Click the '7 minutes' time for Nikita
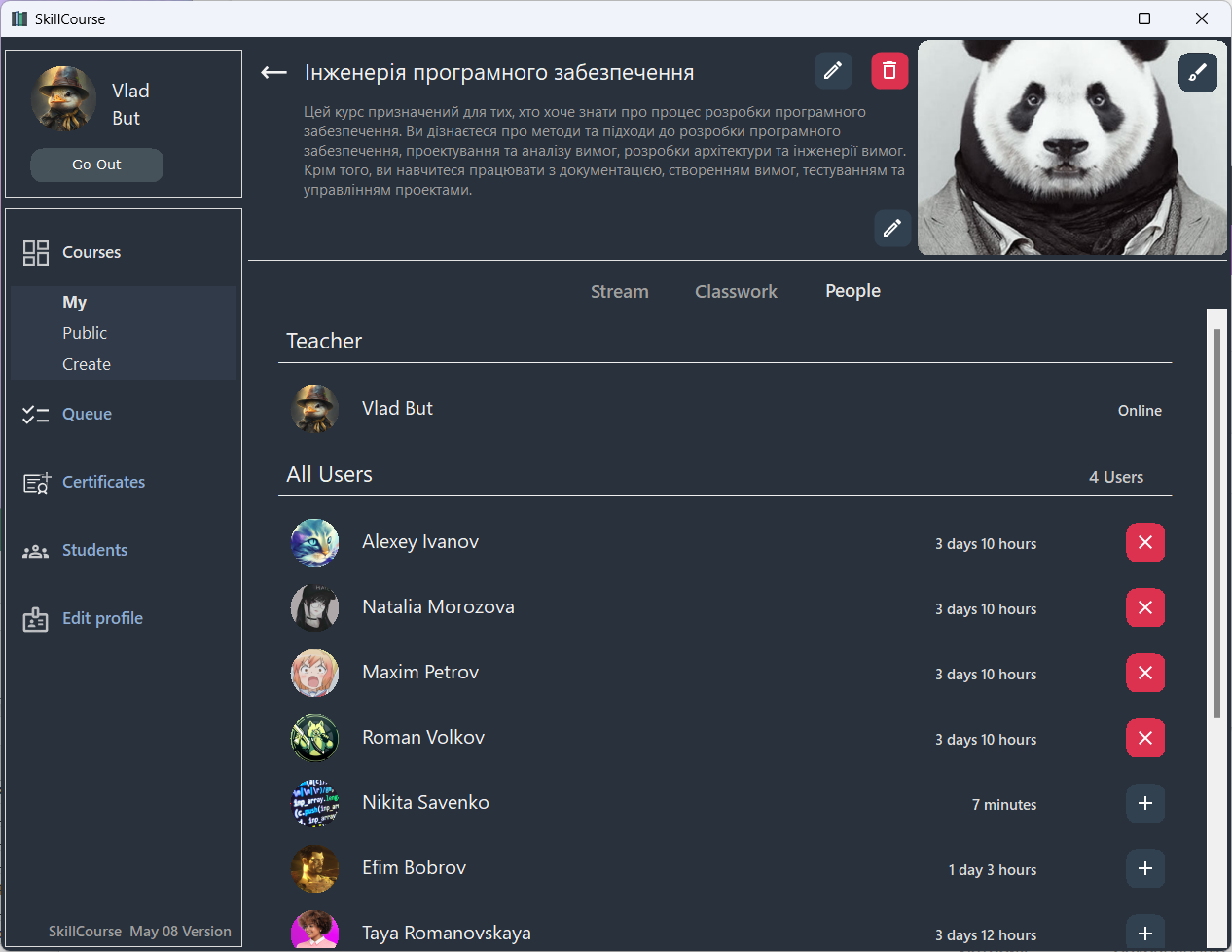 1004,805
